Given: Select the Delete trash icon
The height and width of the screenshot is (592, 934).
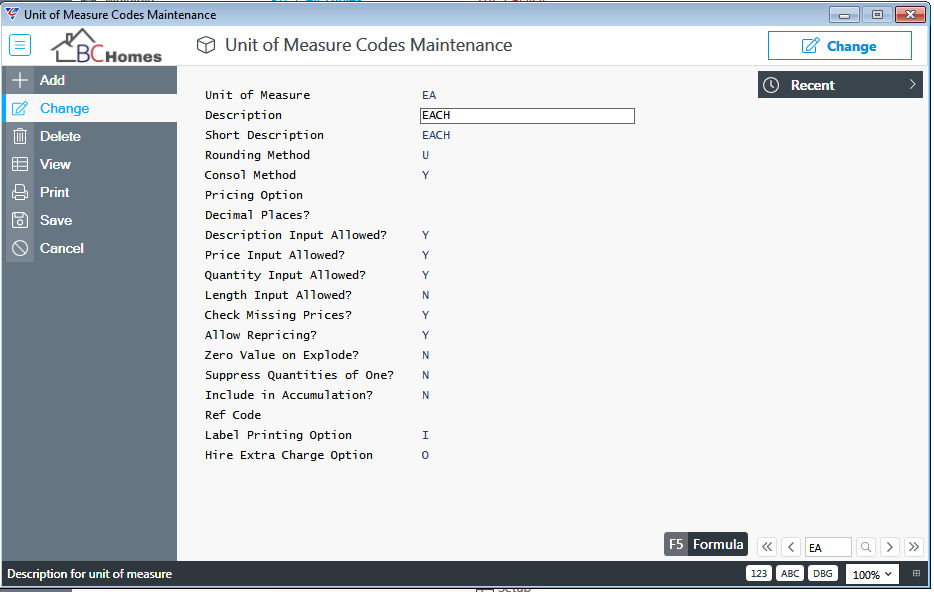Looking at the screenshot, I should (20, 136).
